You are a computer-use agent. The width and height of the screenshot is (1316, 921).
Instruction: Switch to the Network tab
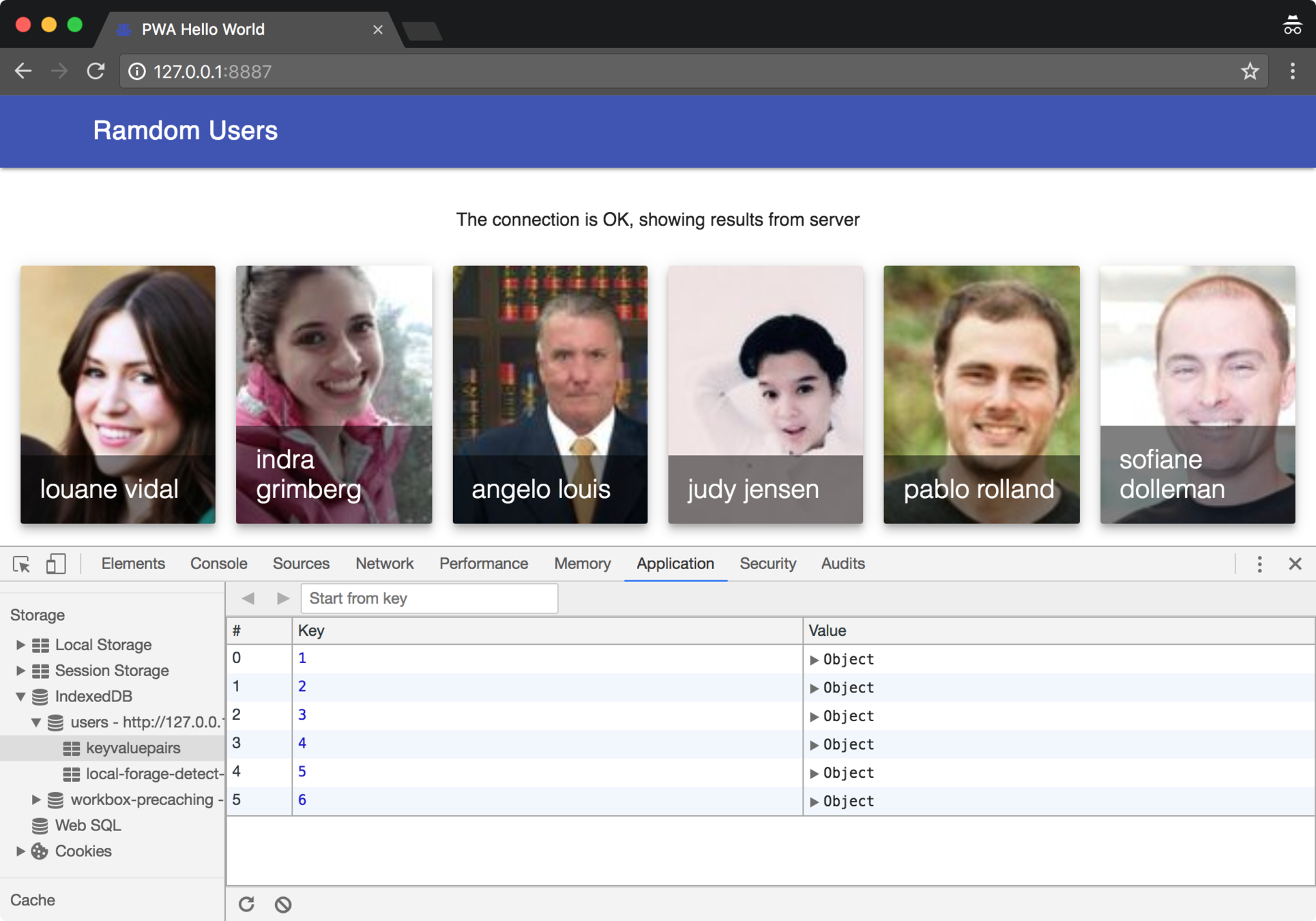[384, 564]
